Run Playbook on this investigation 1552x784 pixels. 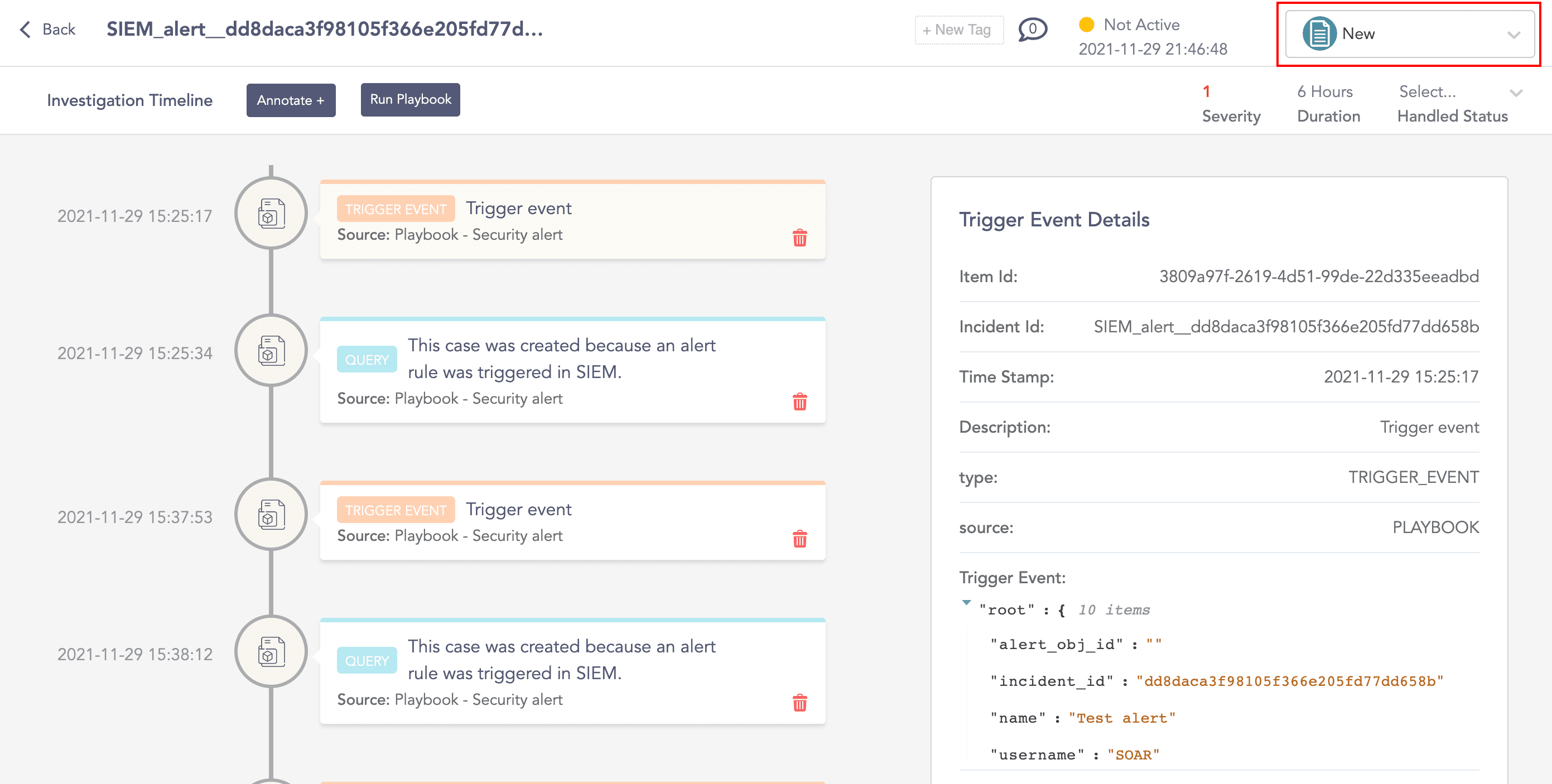coord(409,99)
